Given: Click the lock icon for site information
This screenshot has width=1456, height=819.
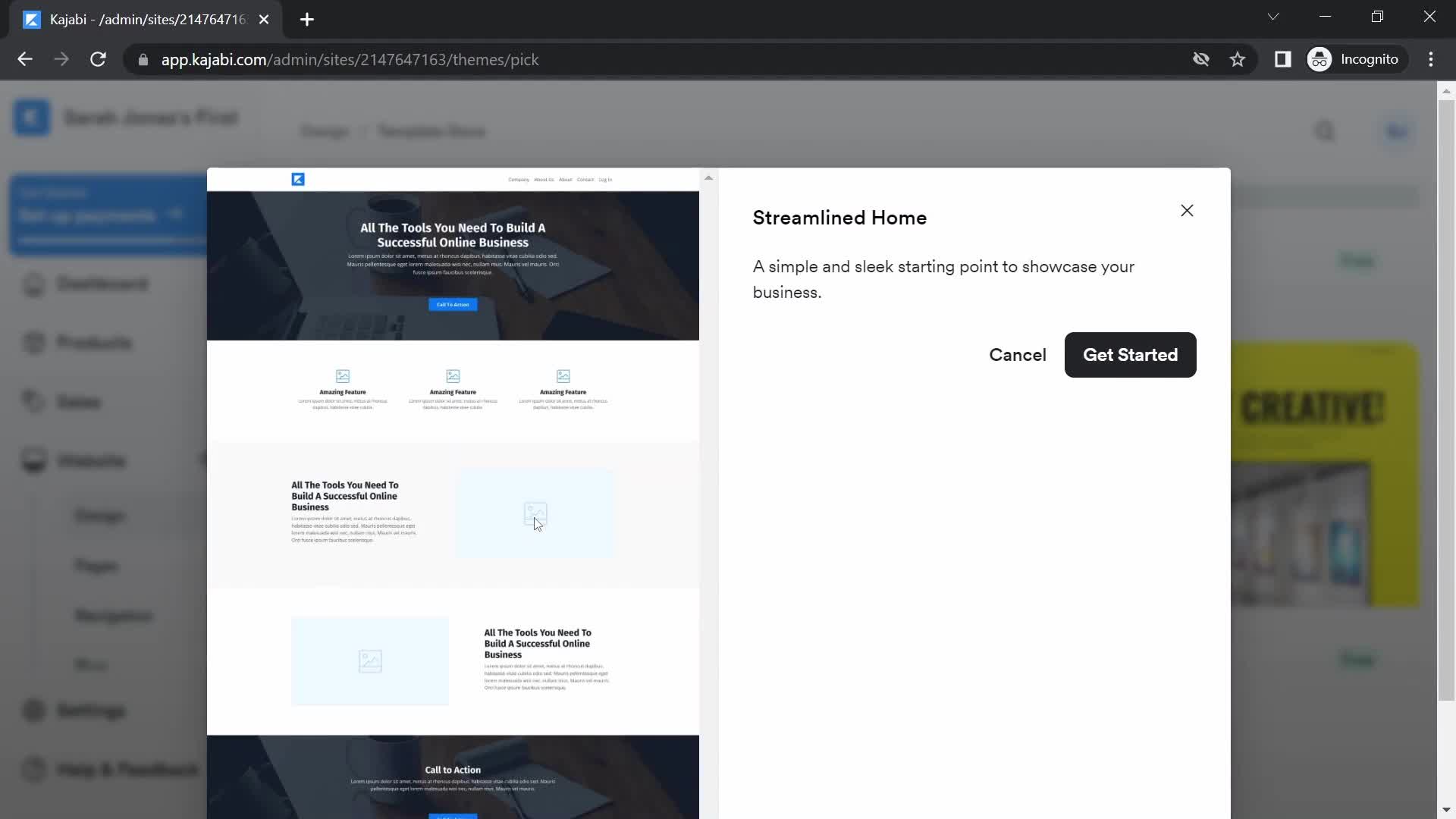Looking at the screenshot, I should click(143, 59).
